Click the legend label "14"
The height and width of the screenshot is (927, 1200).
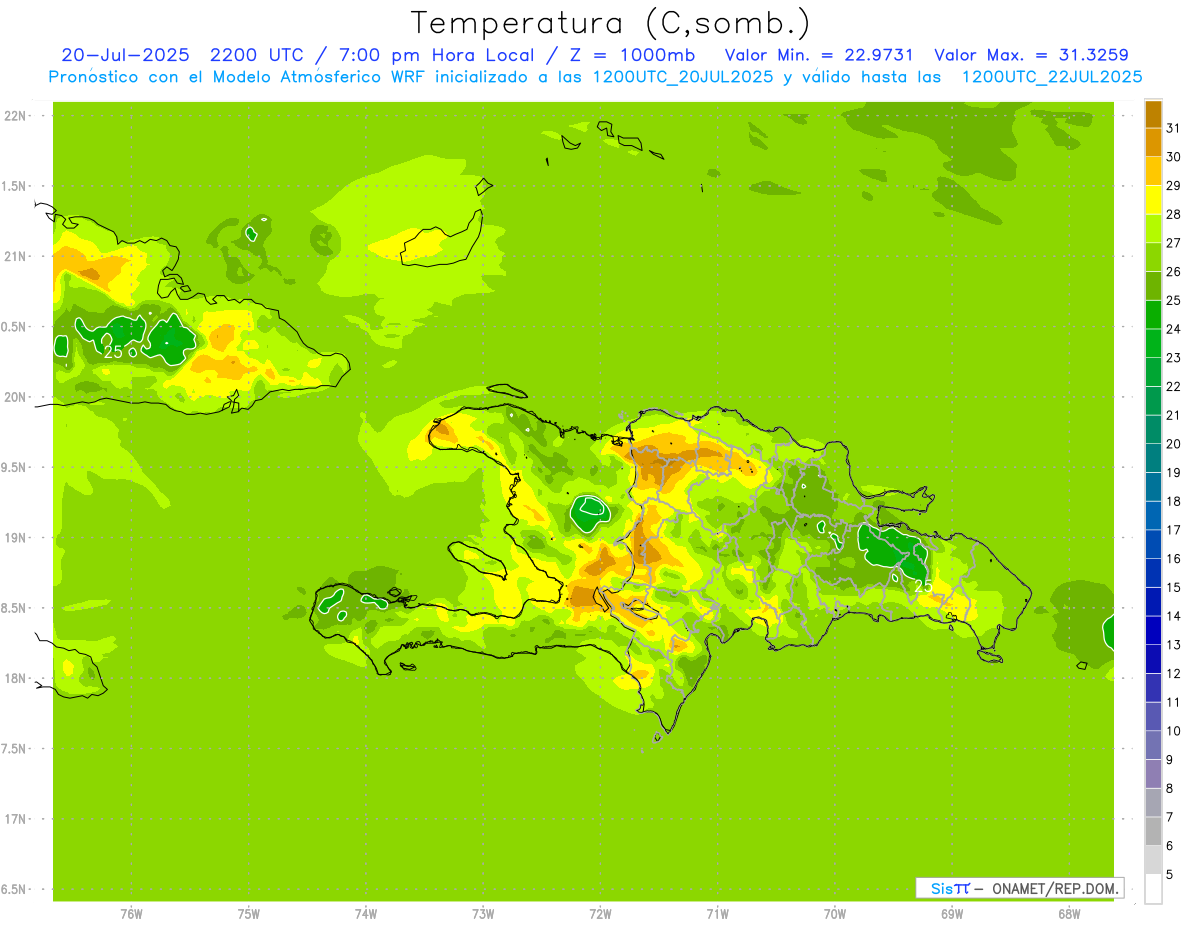(1174, 616)
